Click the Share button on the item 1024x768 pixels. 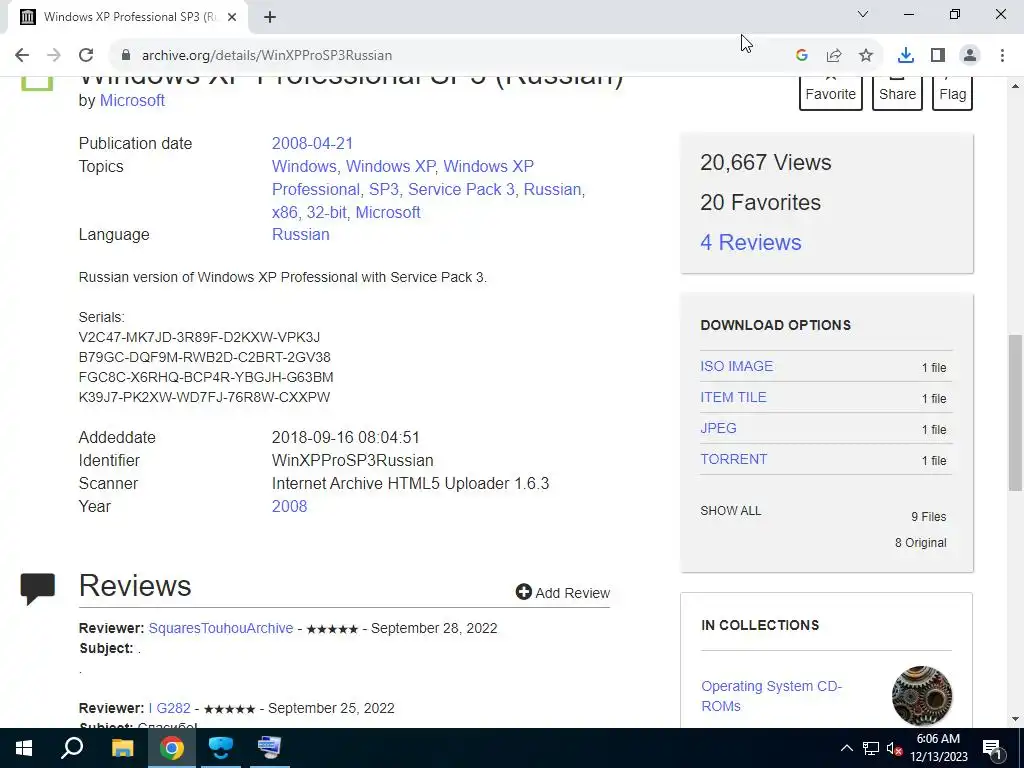[897, 93]
